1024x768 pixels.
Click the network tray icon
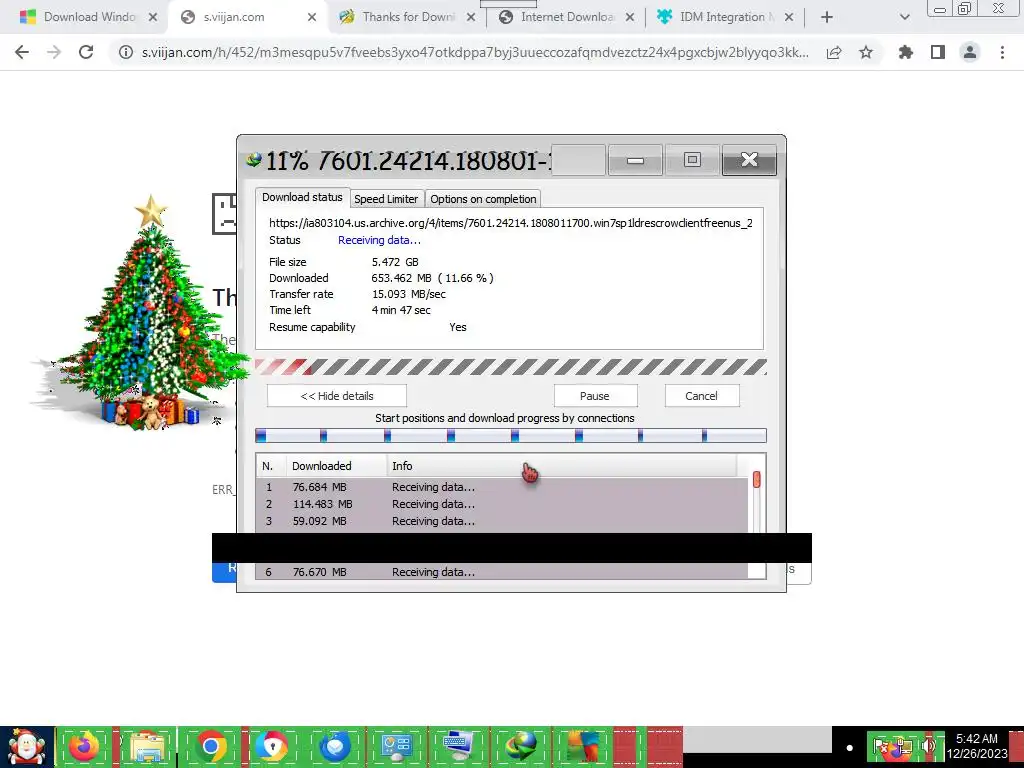[x=902, y=747]
